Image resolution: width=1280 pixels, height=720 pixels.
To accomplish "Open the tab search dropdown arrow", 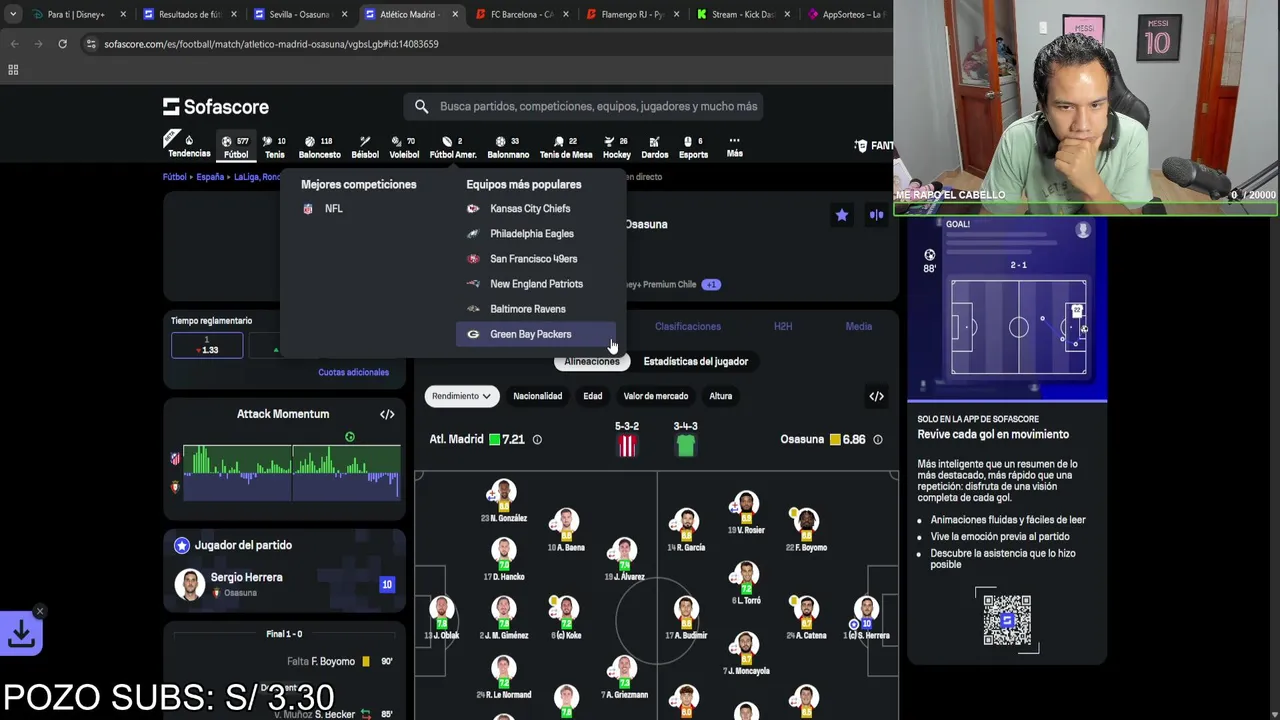I will (12, 14).
